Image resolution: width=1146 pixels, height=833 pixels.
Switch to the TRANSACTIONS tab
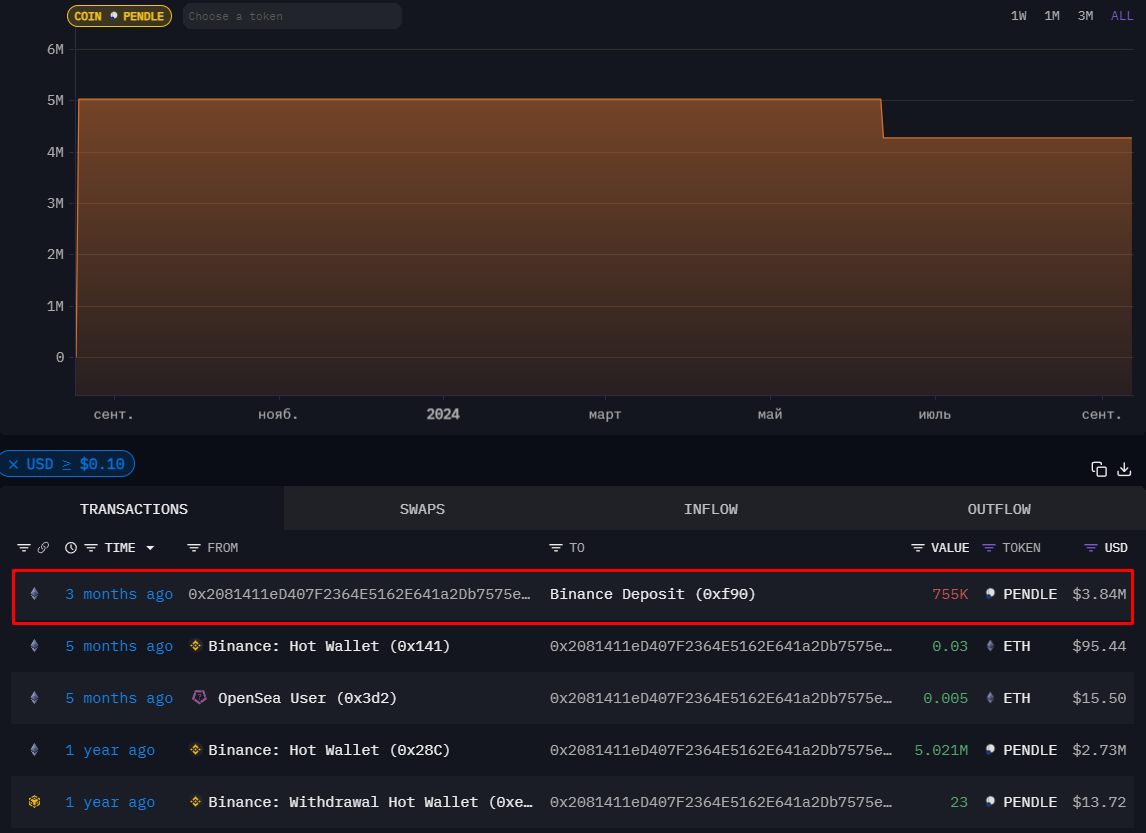point(134,509)
